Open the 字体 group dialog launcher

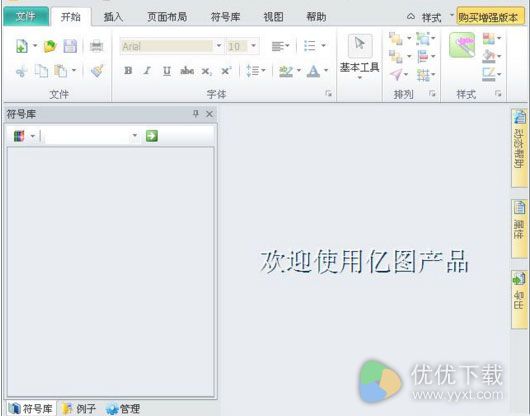tap(328, 94)
